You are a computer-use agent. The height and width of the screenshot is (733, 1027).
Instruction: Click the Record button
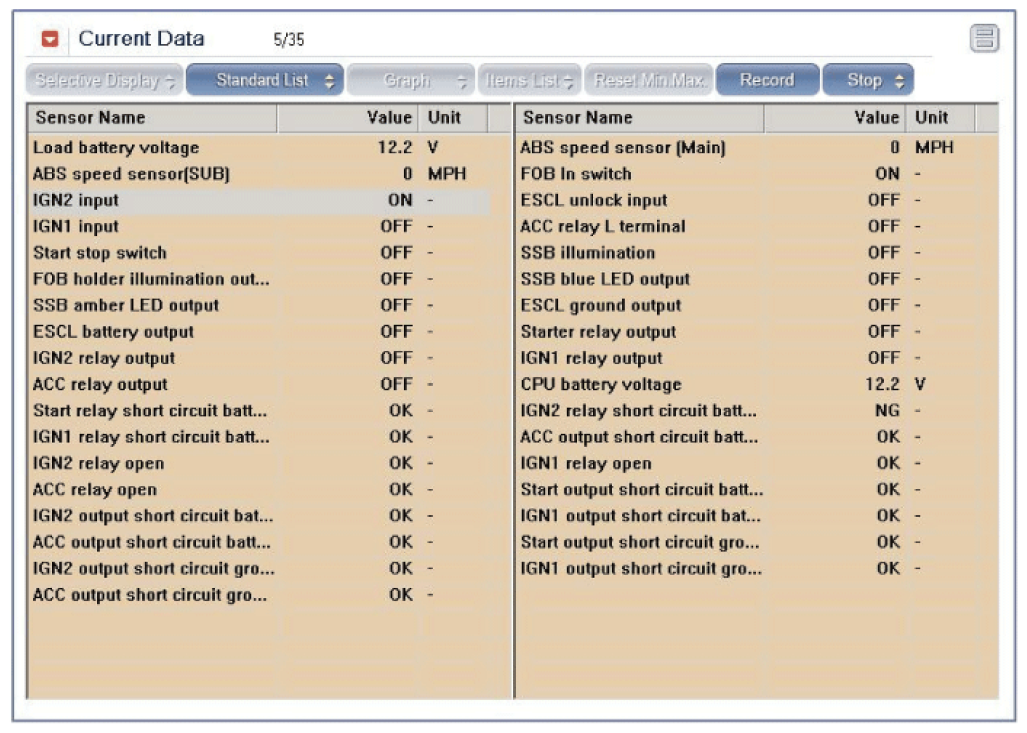pos(766,80)
